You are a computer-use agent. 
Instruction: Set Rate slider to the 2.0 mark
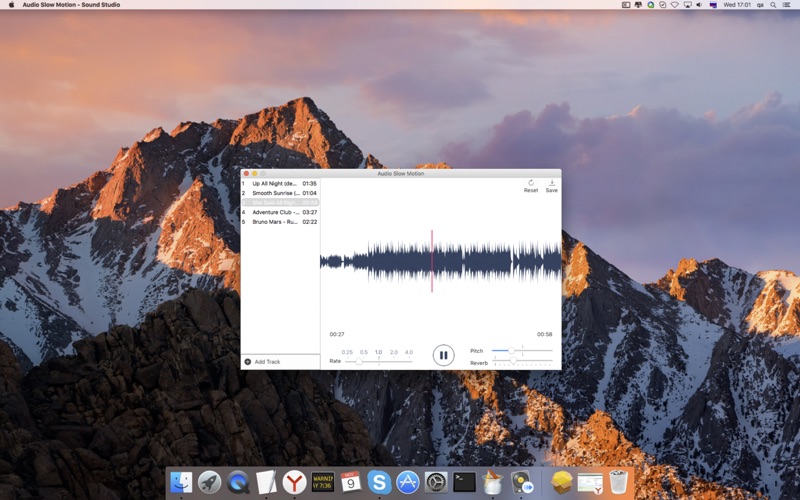(394, 361)
